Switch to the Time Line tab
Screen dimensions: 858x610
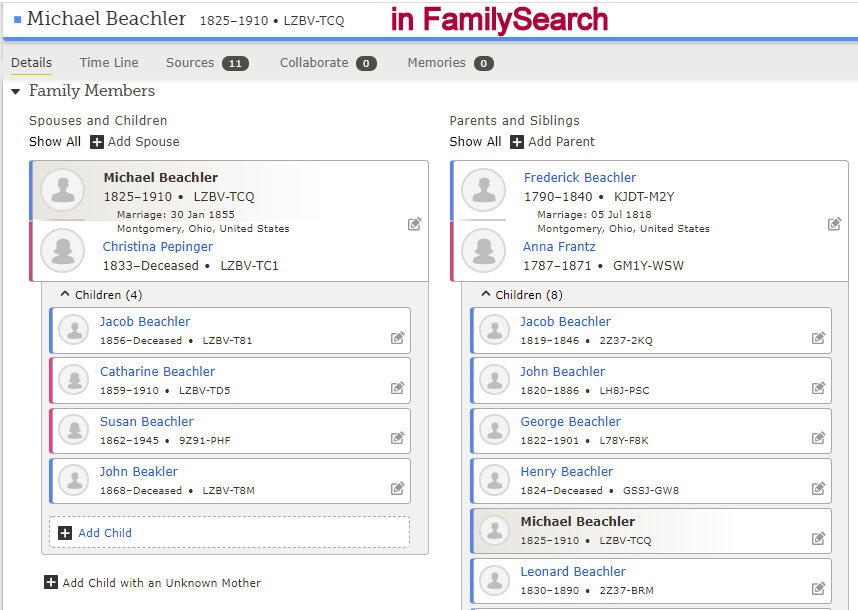coord(109,63)
